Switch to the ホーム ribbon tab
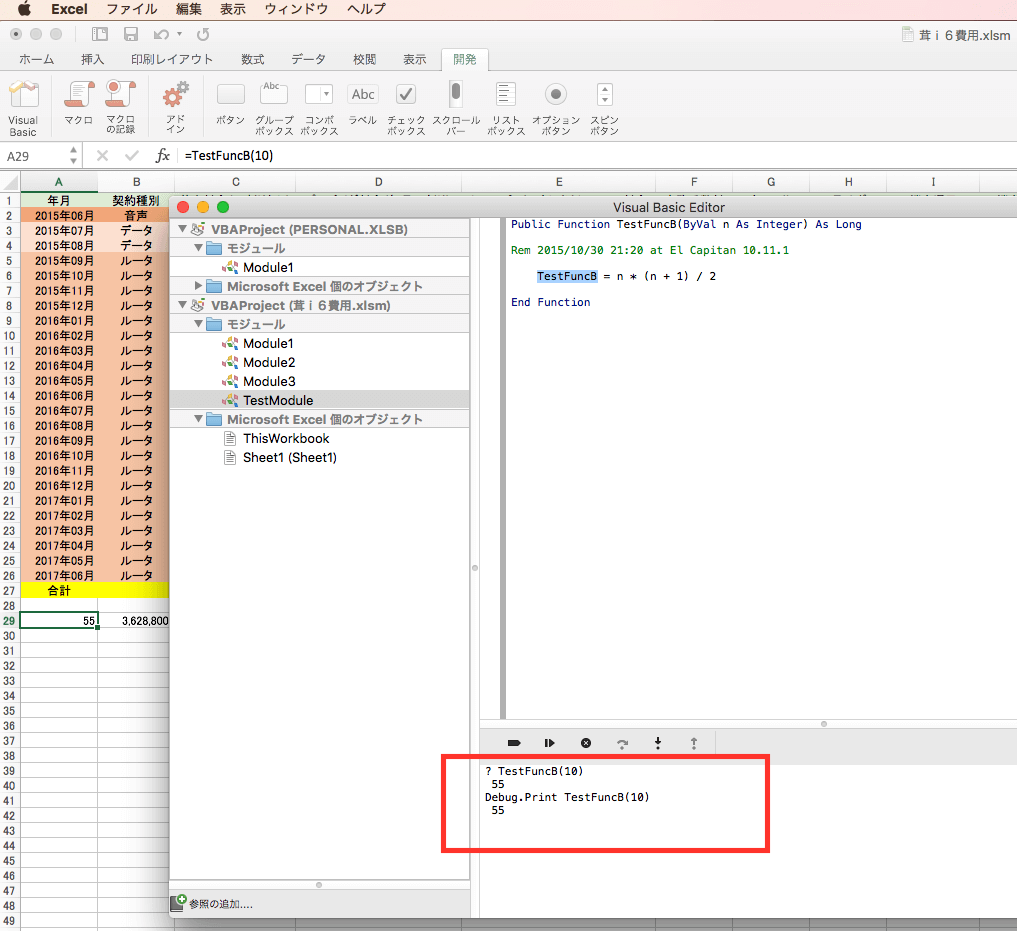 click(37, 59)
